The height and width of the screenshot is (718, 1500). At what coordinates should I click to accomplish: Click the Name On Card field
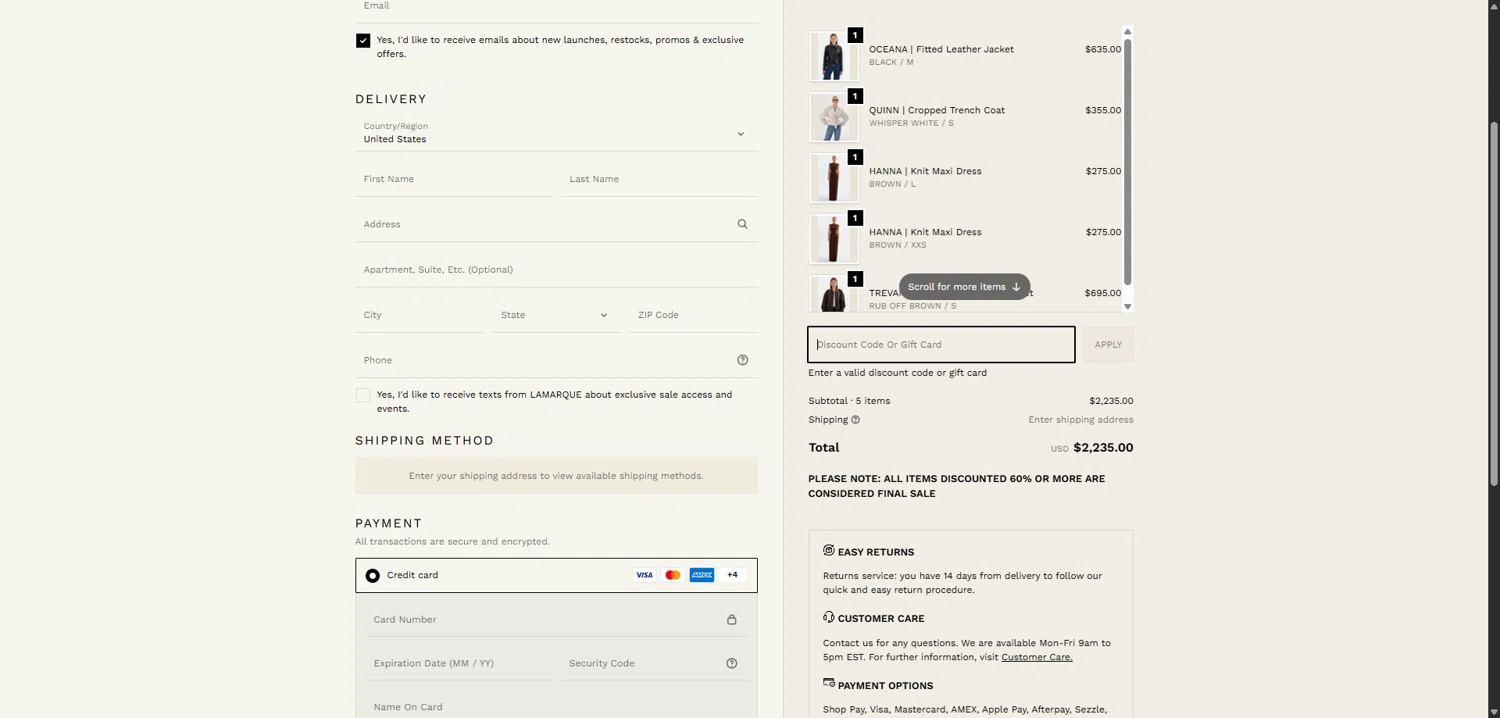556,707
